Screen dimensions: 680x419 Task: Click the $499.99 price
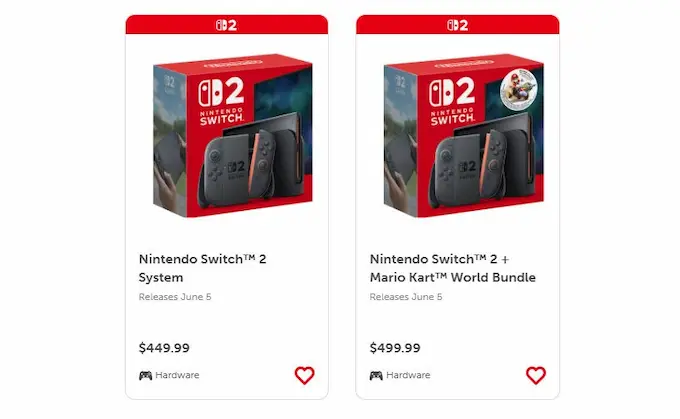coord(395,348)
